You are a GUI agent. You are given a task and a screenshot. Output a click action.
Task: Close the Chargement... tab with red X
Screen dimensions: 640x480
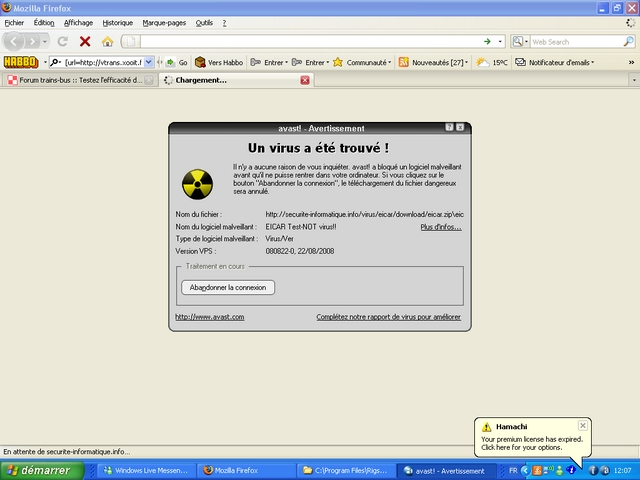(304, 80)
